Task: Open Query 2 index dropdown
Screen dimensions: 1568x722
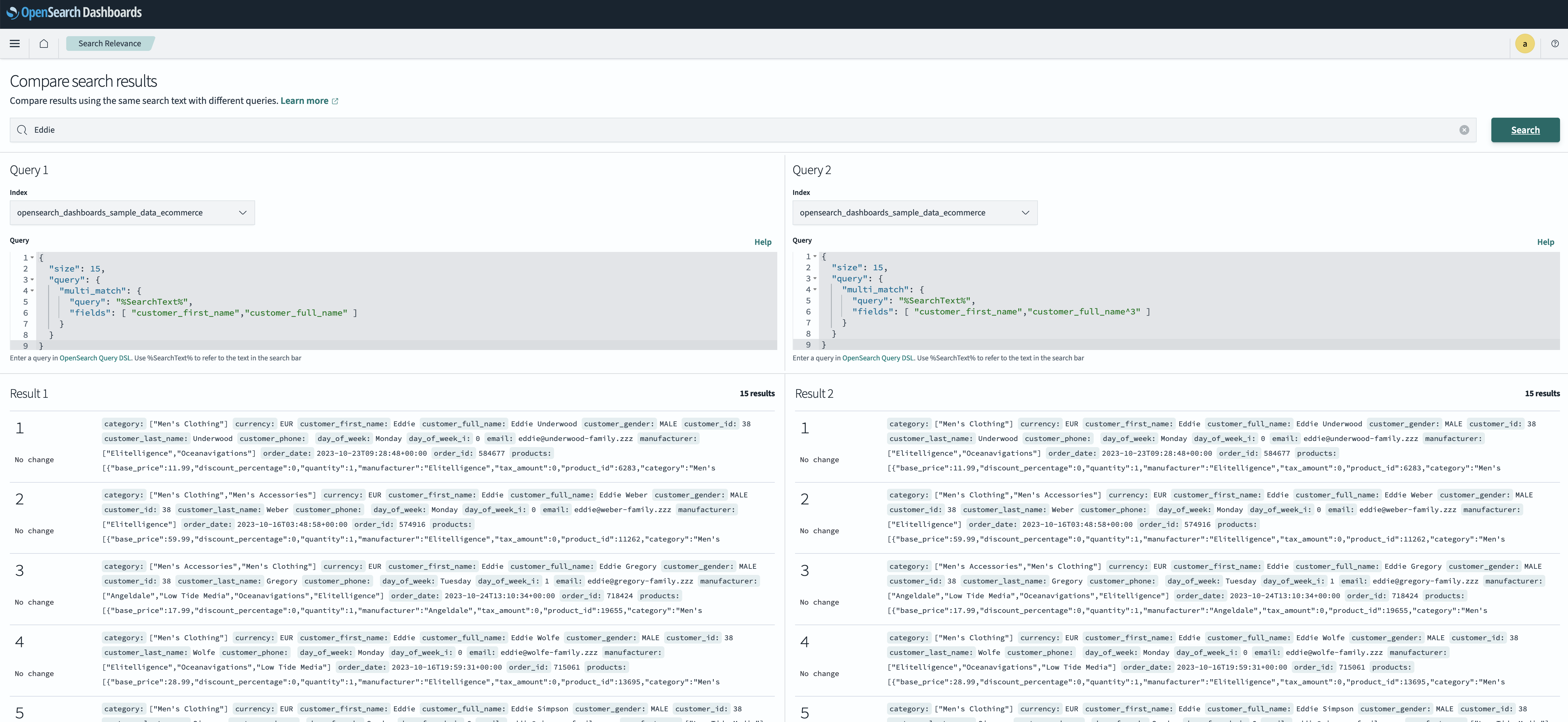Action: [915, 213]
